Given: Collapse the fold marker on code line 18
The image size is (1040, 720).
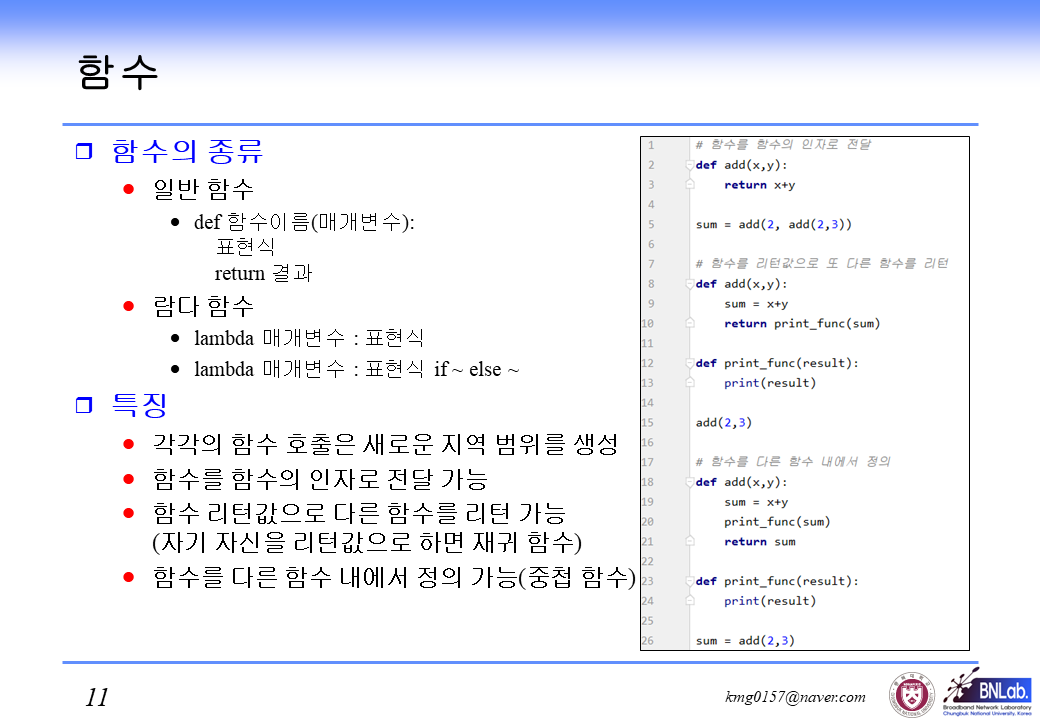Looking at the screenshot, I should click(x=690, y=482).
